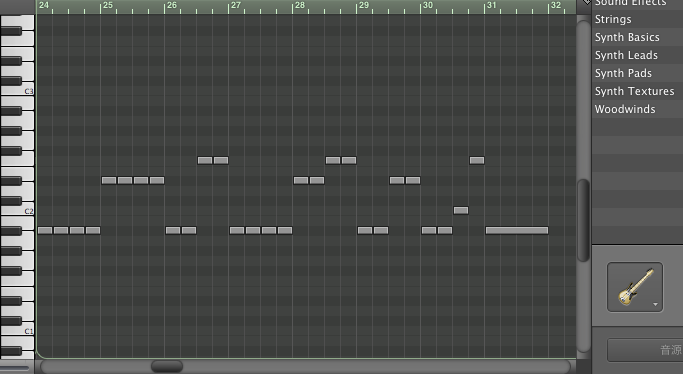Select the first note at bar 24
Image resolution: width=683 pixels, height=374 pixels.
(45, 230)
